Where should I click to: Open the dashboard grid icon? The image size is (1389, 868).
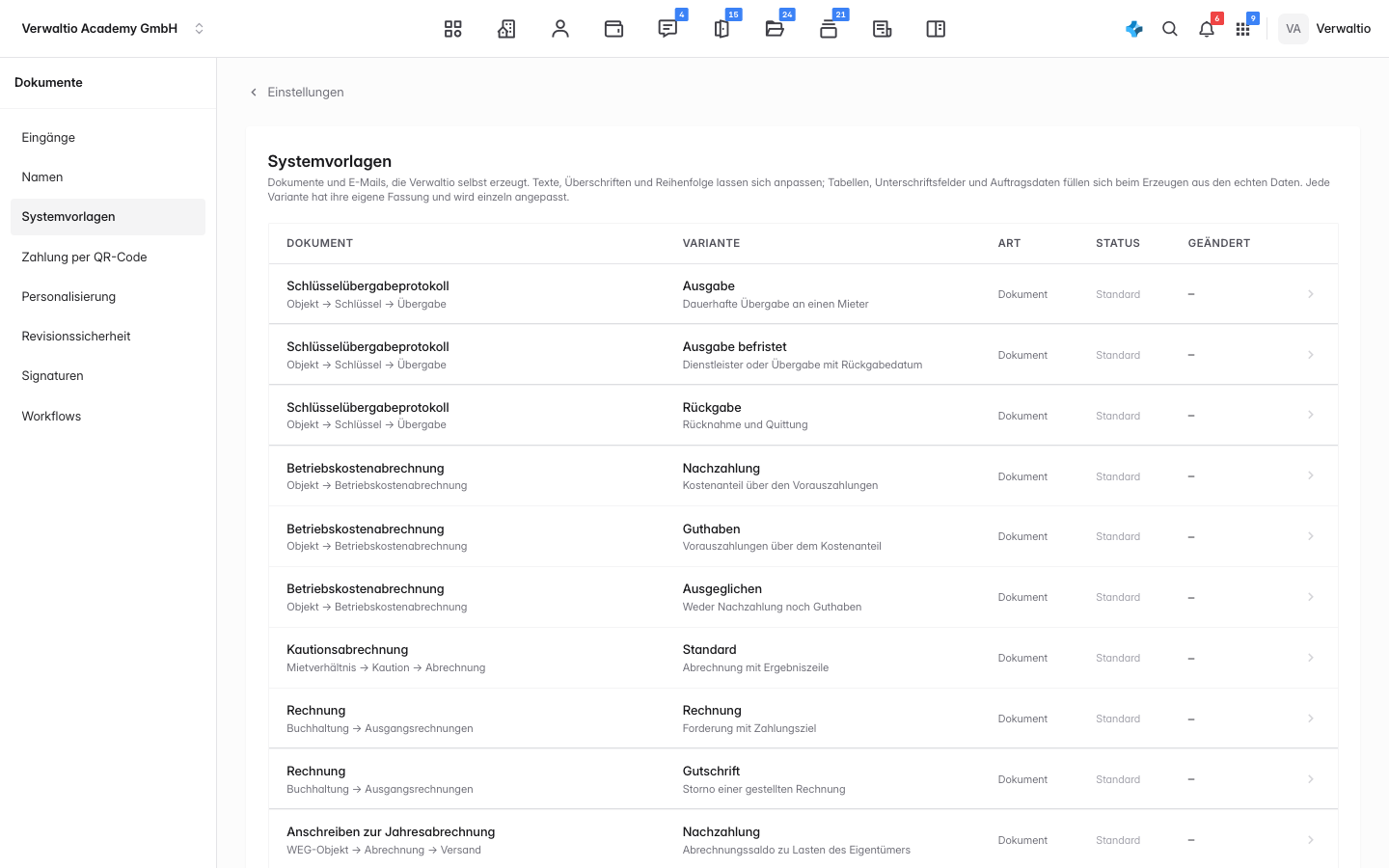[453, 29]
